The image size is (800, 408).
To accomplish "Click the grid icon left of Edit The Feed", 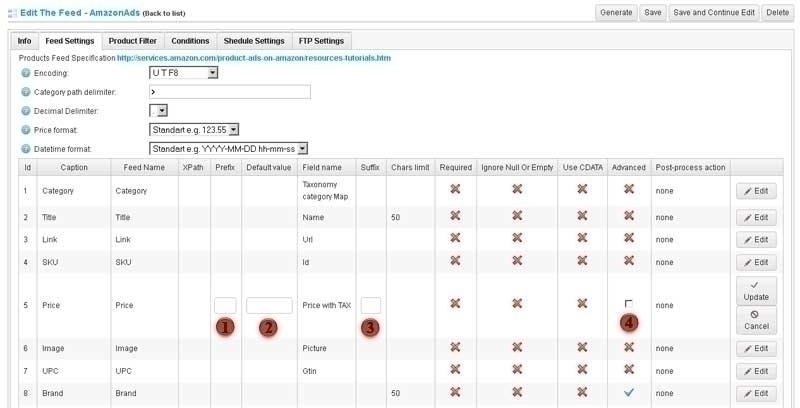I will pos(12,13).
